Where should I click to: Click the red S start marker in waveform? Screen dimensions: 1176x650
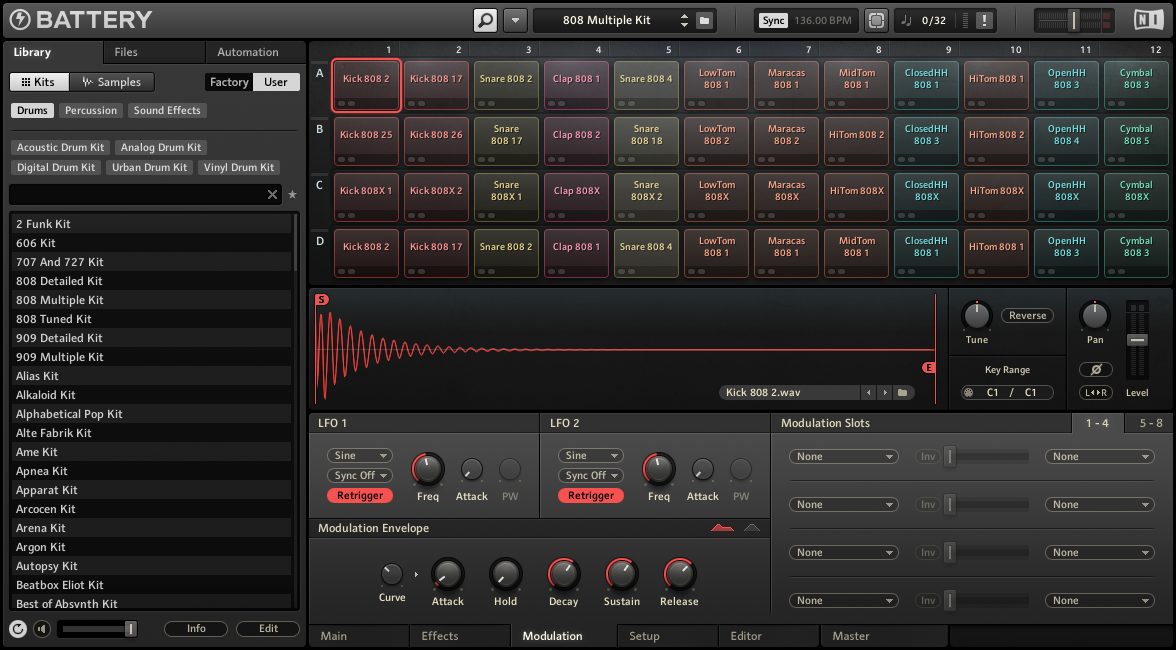click(321, 299)
